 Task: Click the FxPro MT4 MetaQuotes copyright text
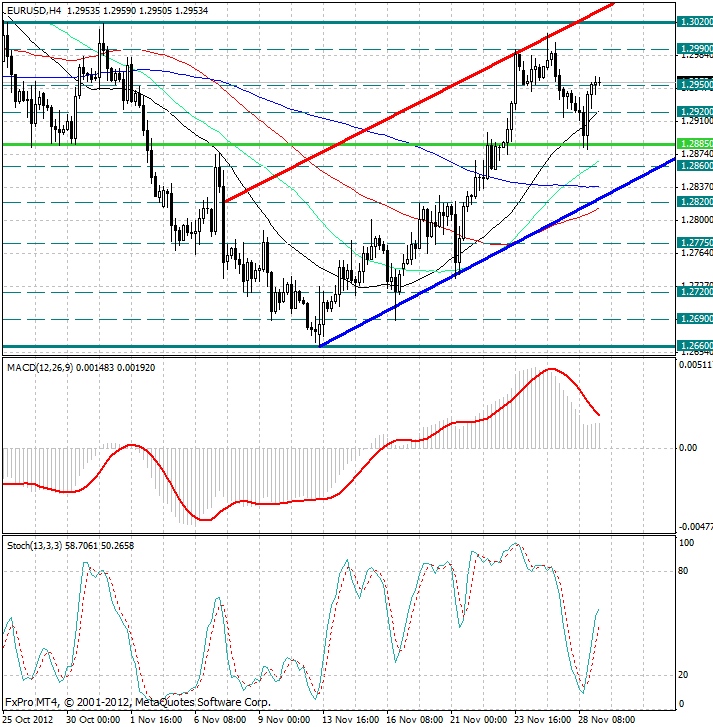point(138,702)
